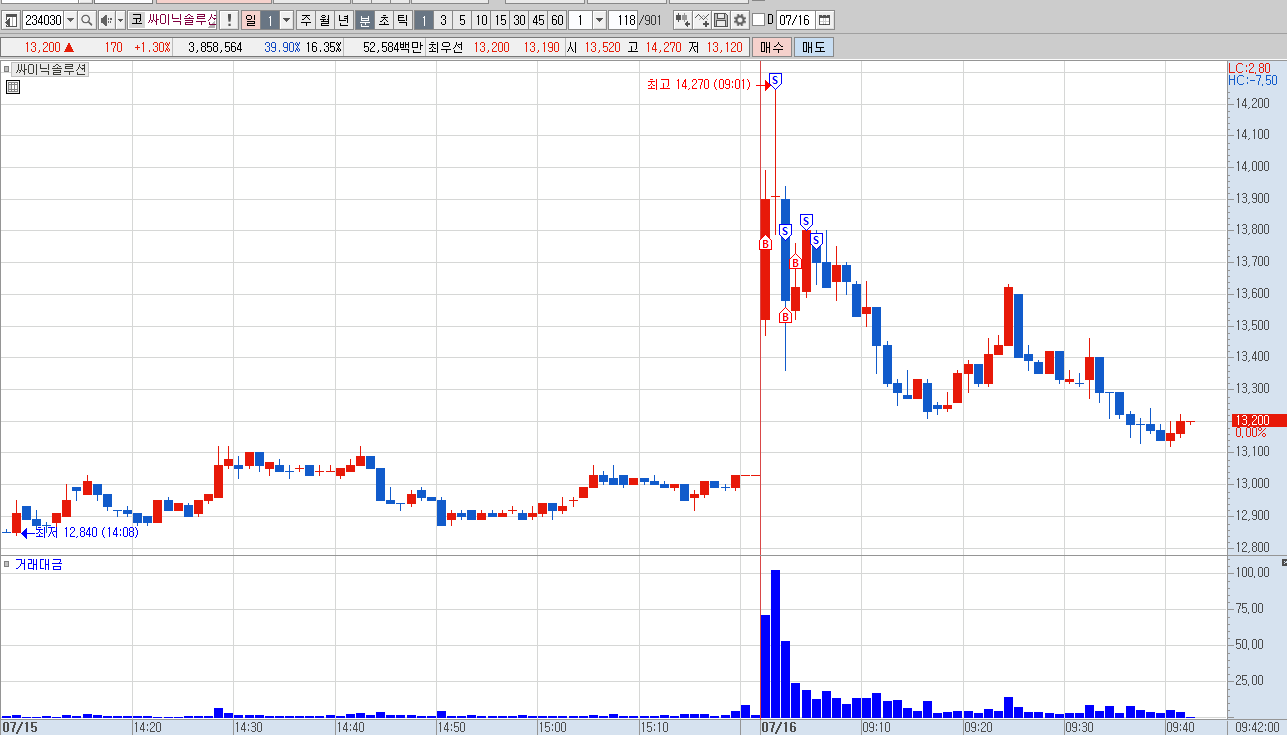Select the 분 (minute) chart mode
The width and height of the screenshot is (1287, 735).
click(365, 20)
